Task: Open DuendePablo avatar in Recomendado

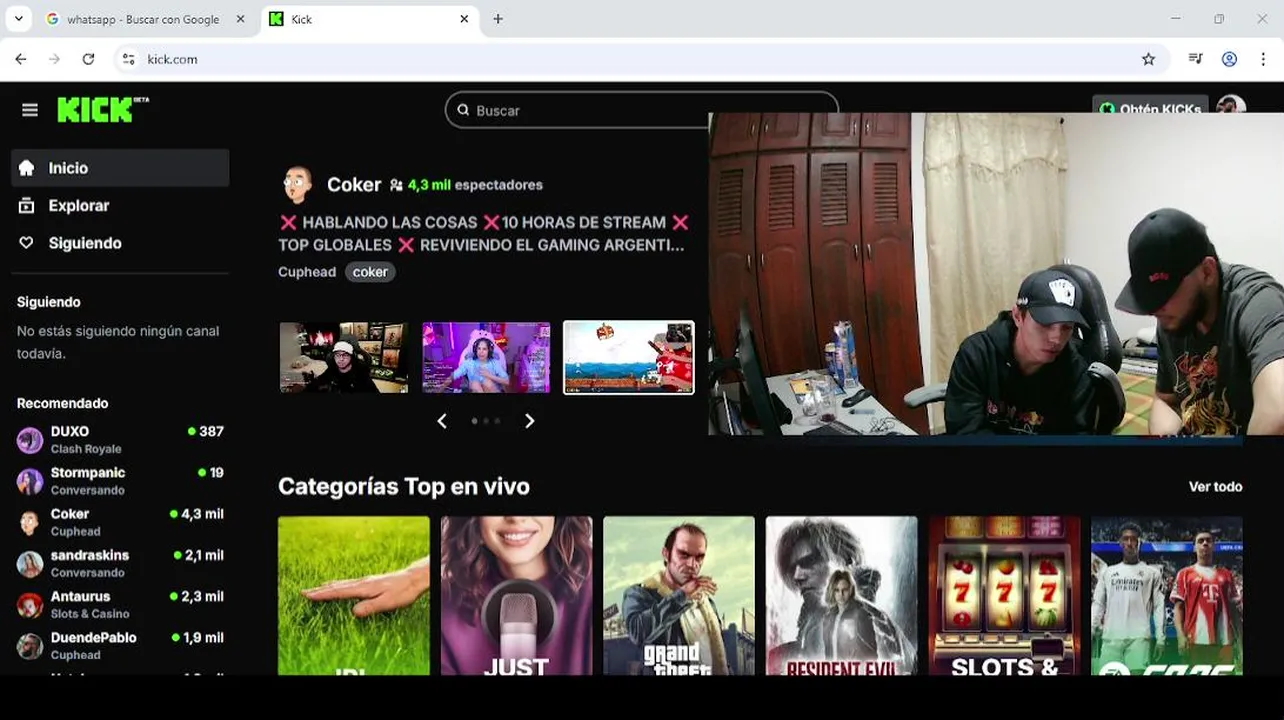Action: coord(30,646)
